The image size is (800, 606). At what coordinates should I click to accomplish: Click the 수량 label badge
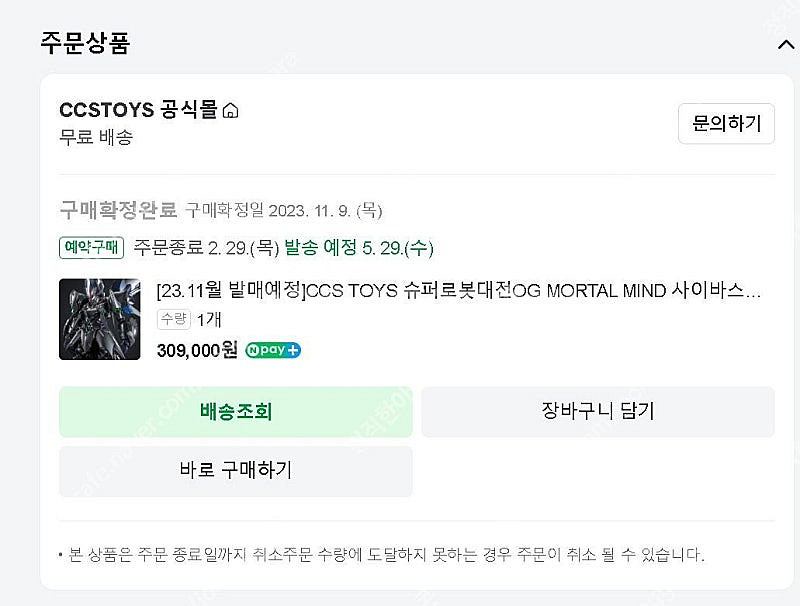pyautogui.click(x=172, y=320)
